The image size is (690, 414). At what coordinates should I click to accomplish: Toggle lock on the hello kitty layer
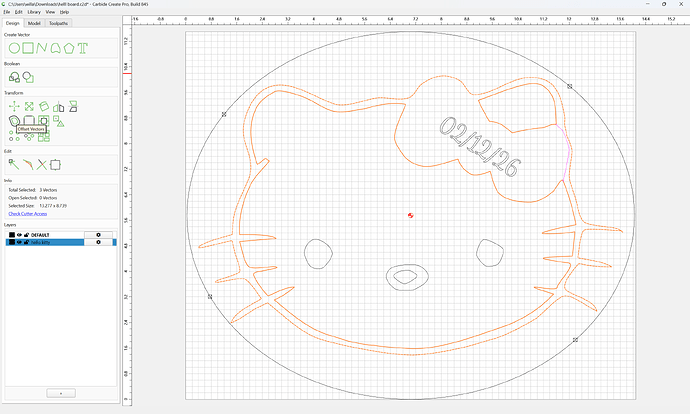[x=26, y=242]
